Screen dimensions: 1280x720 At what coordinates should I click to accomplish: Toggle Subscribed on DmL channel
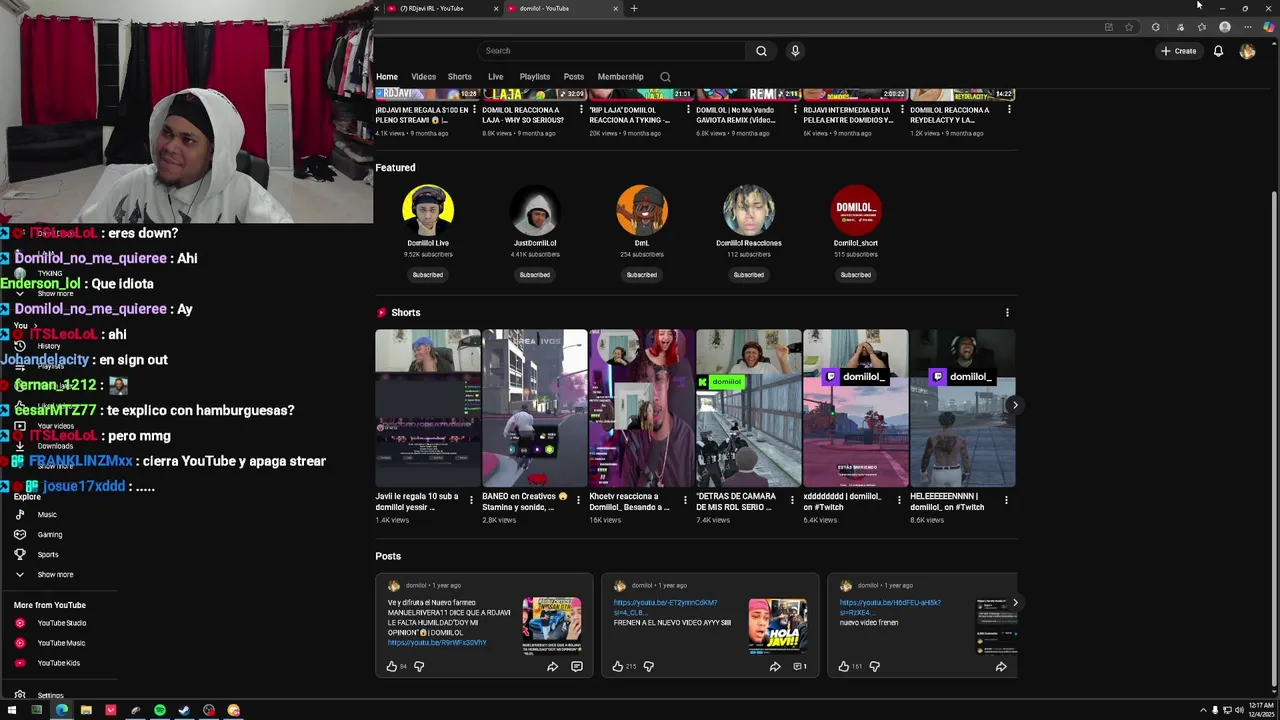642,275
